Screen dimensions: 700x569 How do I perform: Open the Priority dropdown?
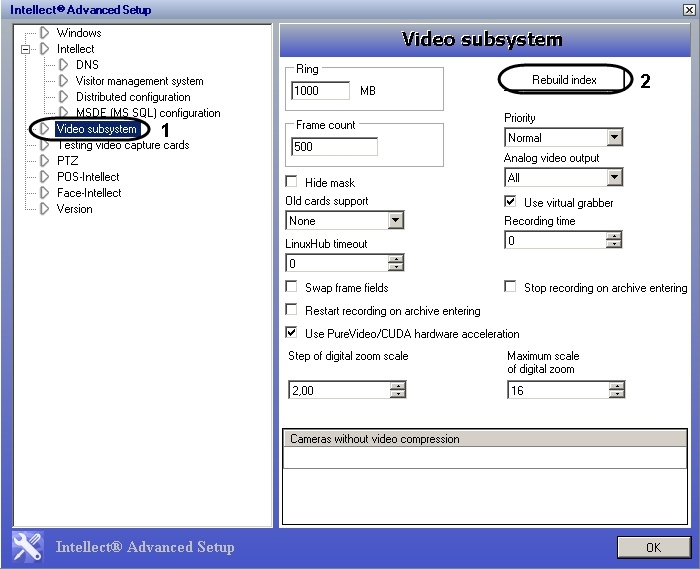614,137
